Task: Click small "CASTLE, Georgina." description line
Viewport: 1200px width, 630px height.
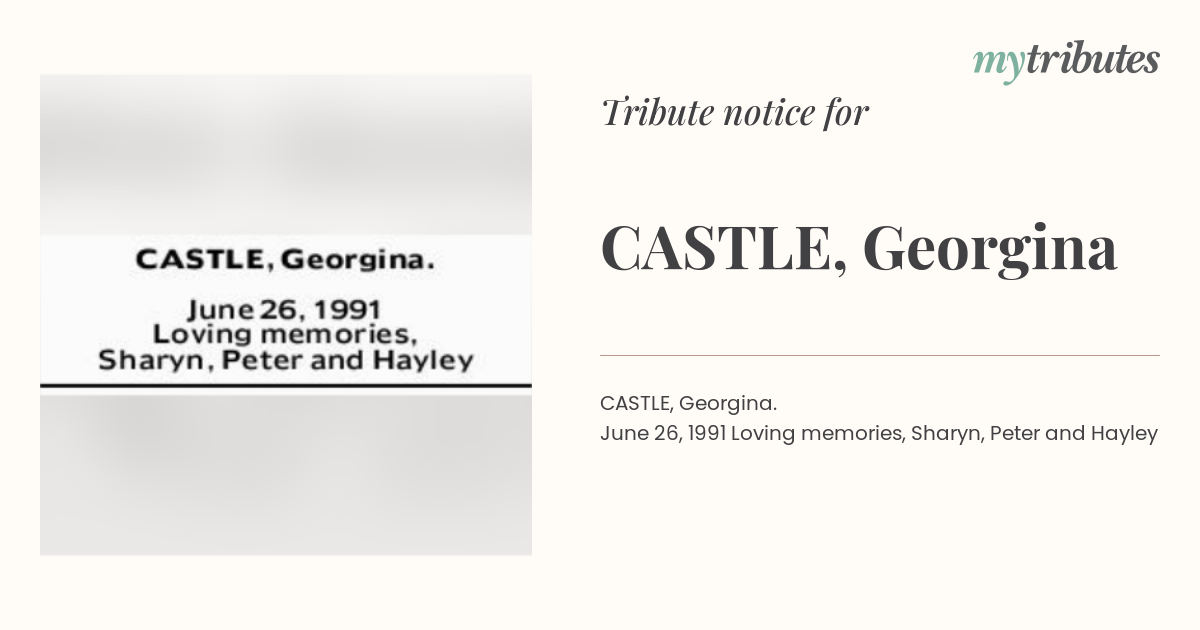Action: 688,404
